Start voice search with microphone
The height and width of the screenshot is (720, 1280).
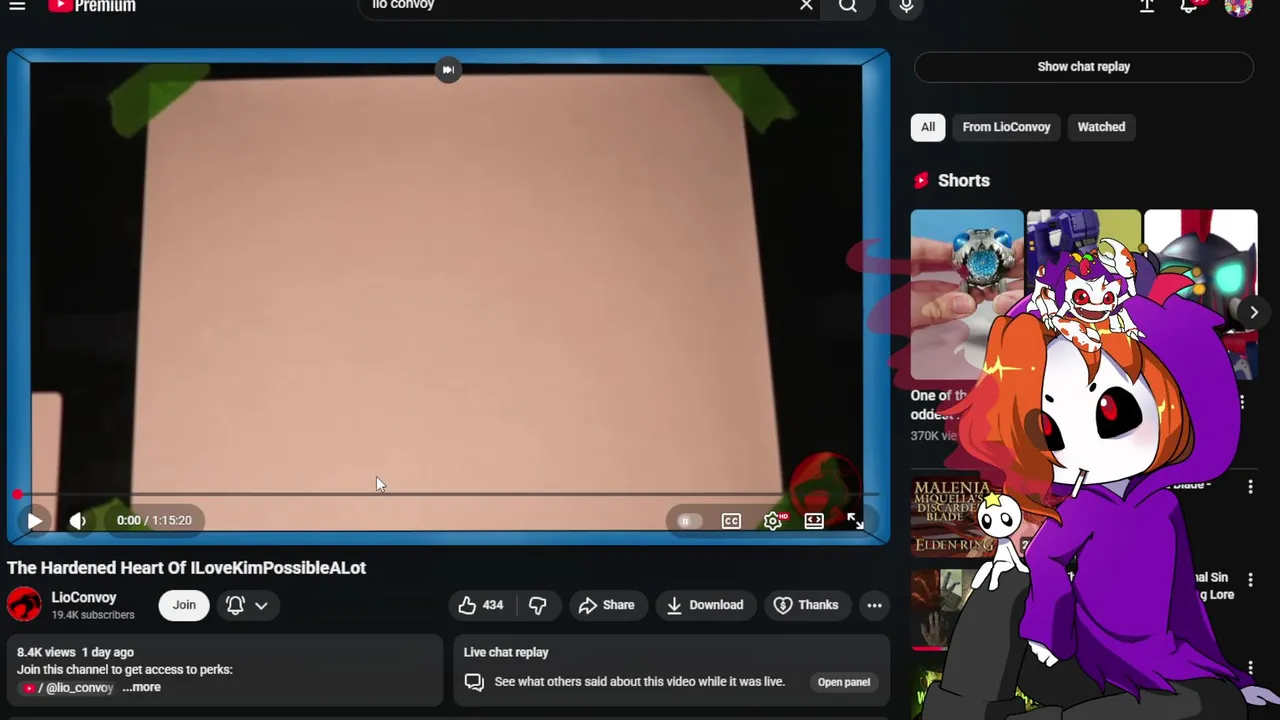point(906,6)
